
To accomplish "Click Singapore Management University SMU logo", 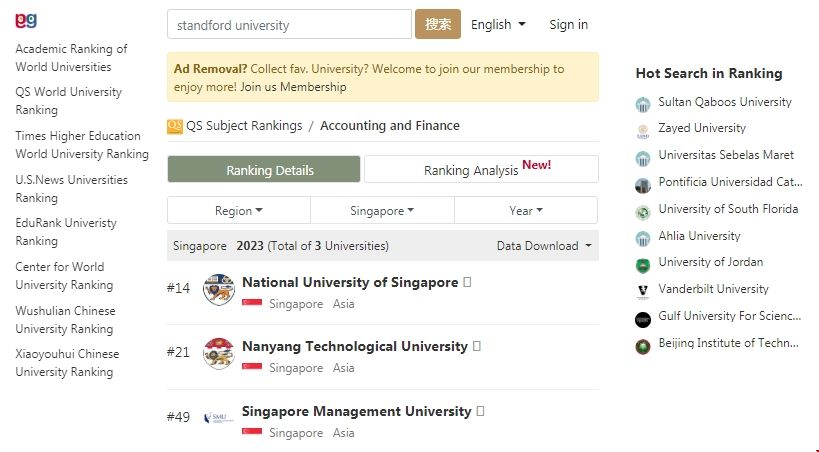I will [218, 417].
